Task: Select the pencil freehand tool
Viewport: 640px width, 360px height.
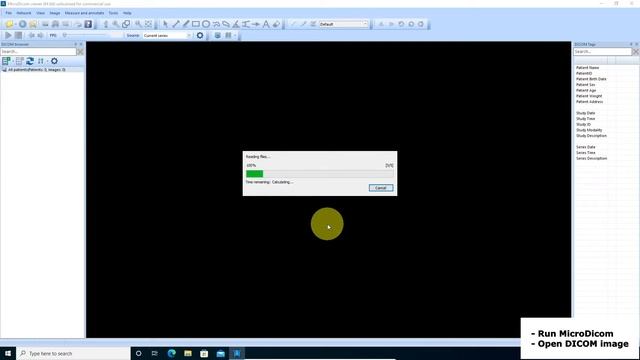Action: pos(186,24)
